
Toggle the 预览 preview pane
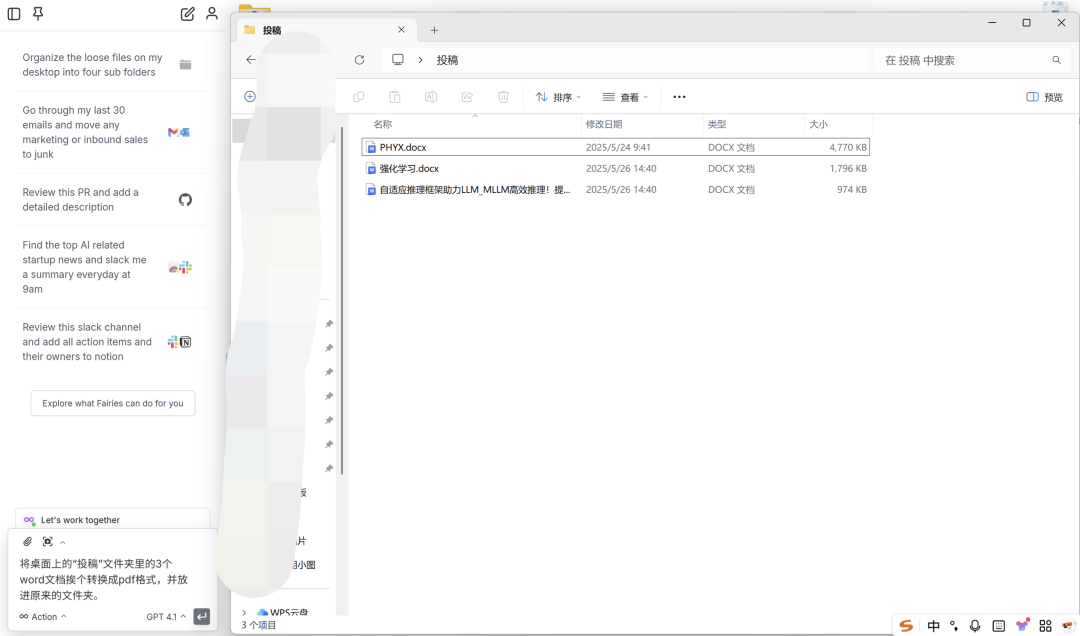click(1045, 97)
